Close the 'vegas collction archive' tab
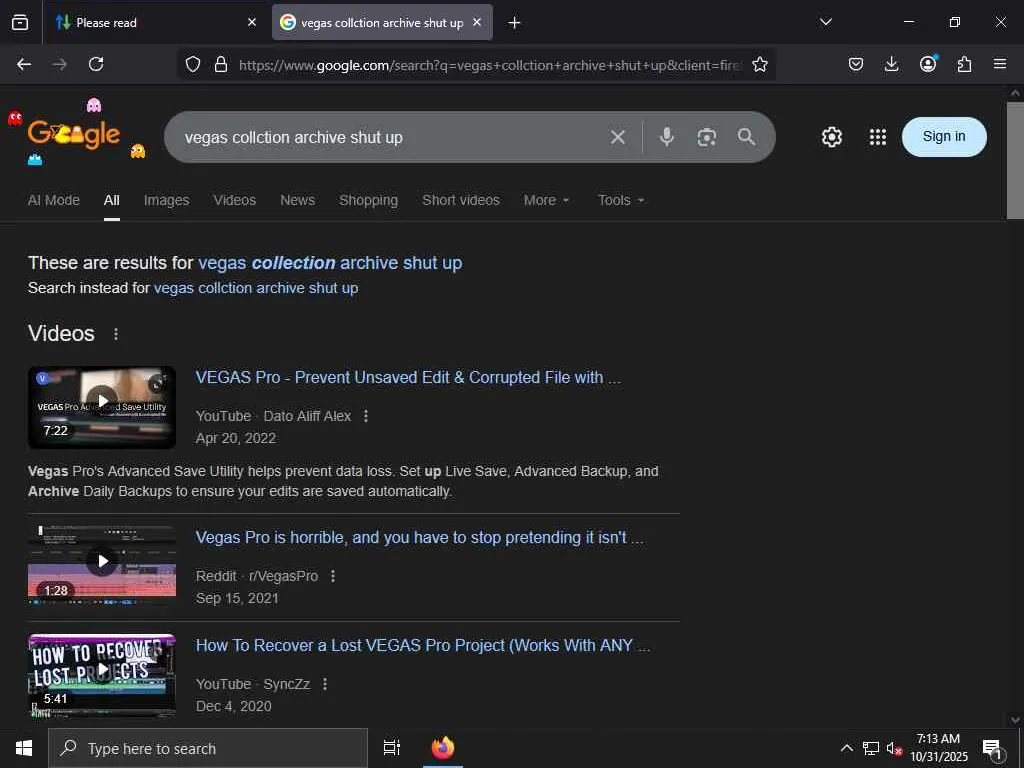 [x=477, y=22]
